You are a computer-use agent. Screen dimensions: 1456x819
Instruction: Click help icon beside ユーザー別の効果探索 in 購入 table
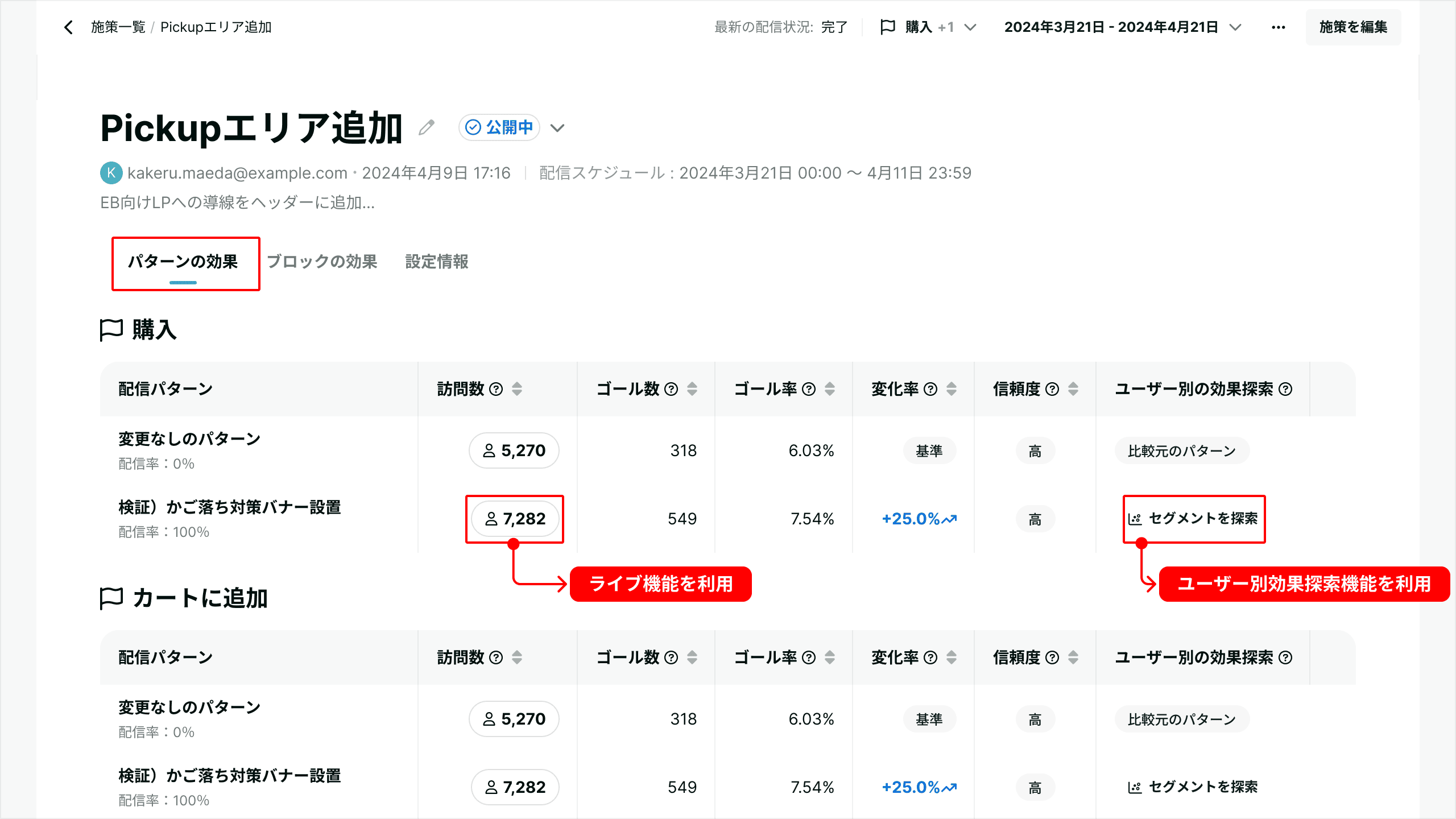pyautogui.click(x=1285, y=389)
